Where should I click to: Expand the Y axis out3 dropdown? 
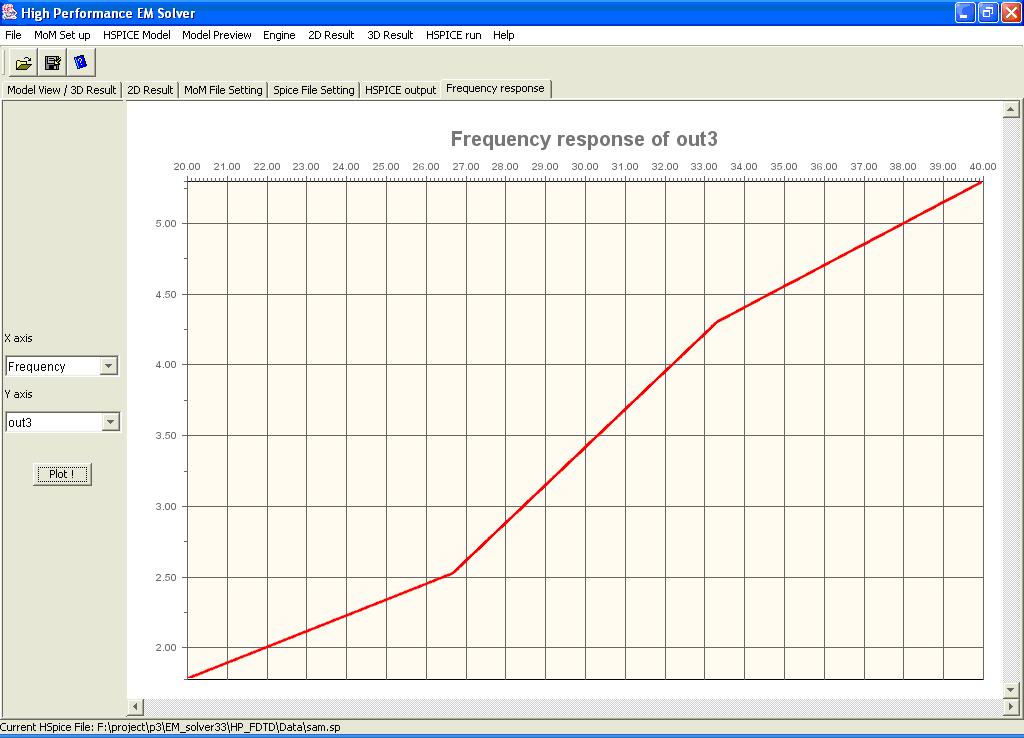110,422
